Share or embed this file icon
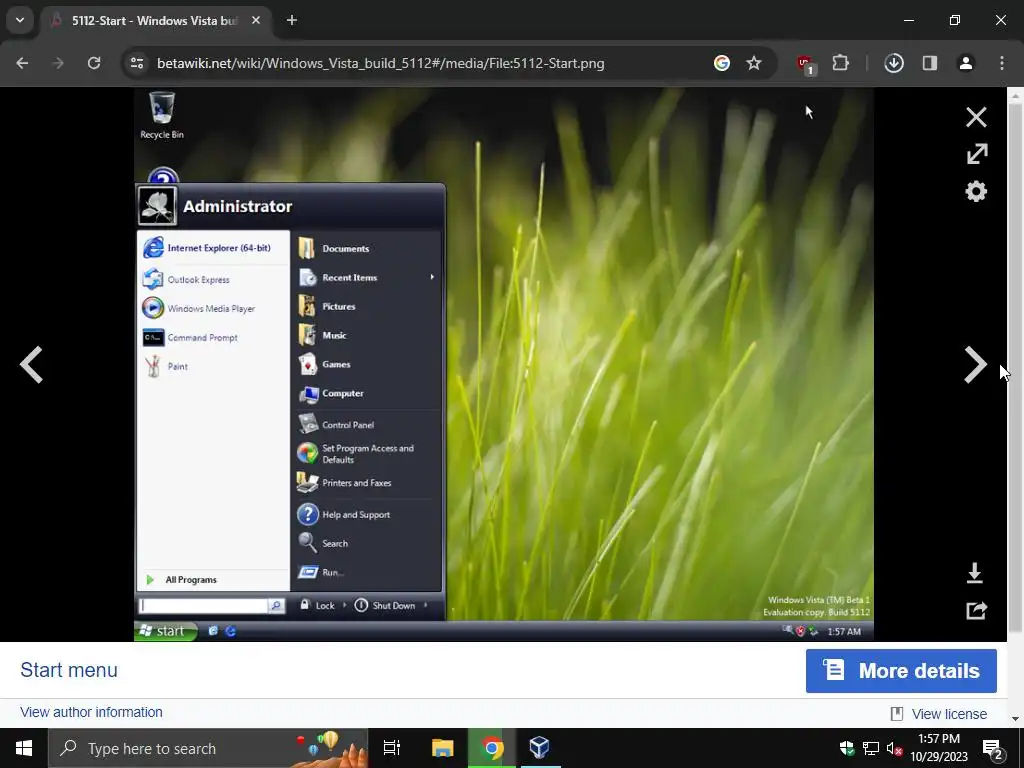The image size is (1024, 768). click(976, 610)
